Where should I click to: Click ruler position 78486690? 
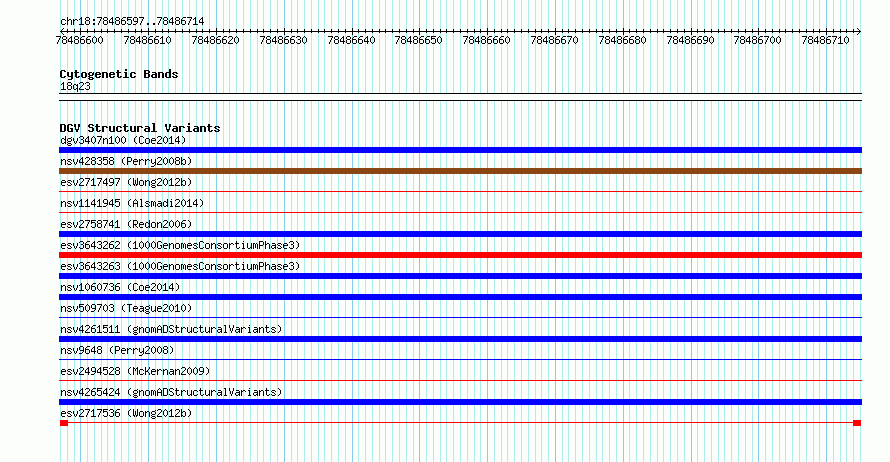click(x=691, y=40)
